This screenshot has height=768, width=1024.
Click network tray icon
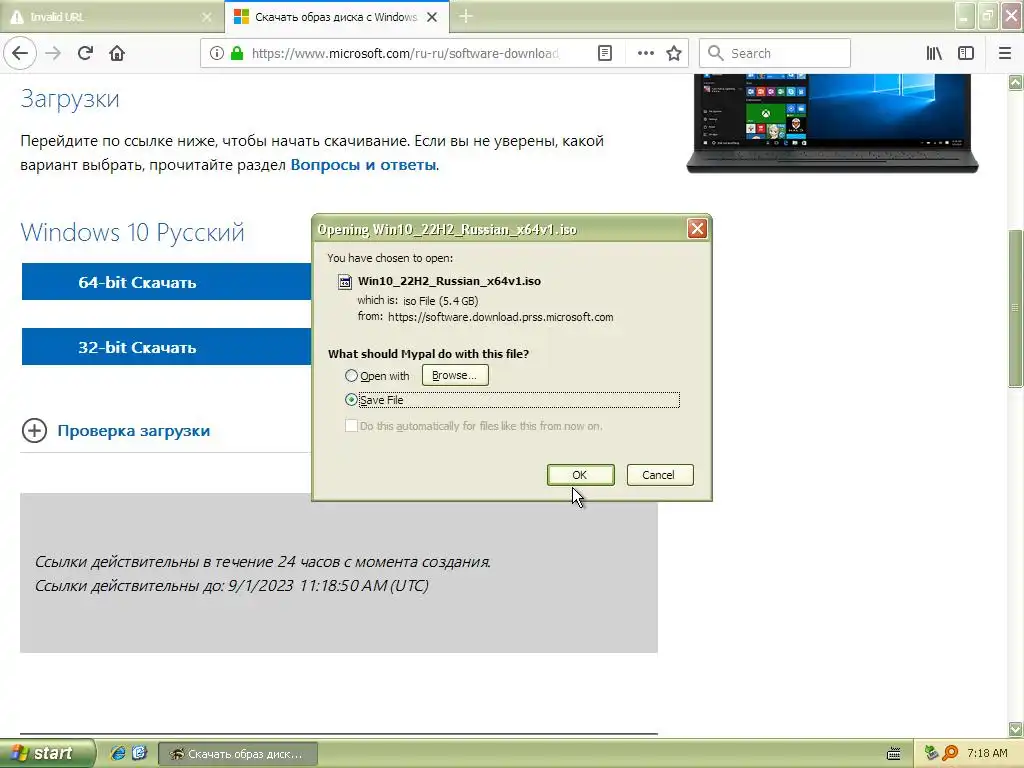tap(931, 753)
